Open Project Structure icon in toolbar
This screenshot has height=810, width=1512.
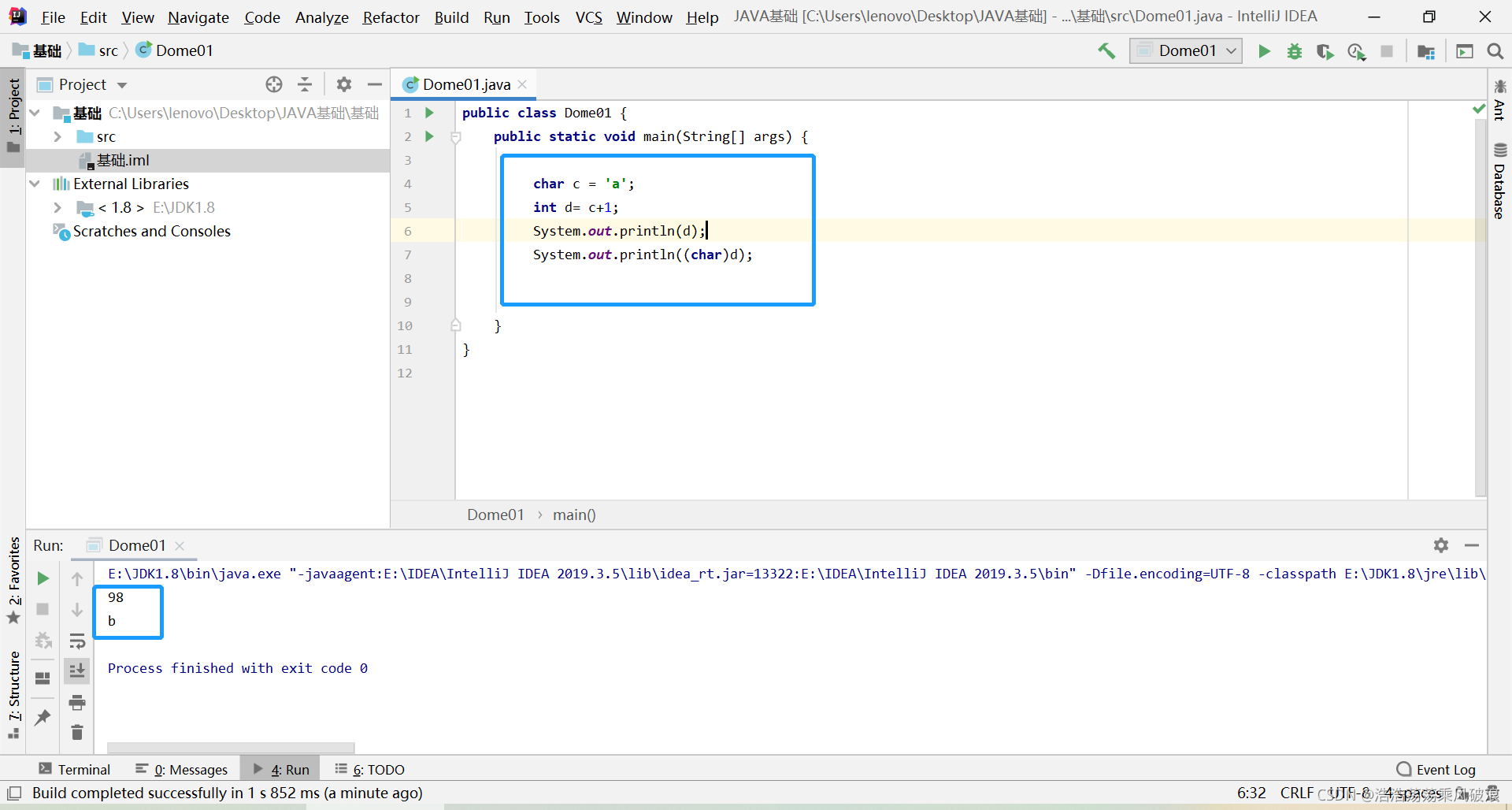click(1425, 51)
